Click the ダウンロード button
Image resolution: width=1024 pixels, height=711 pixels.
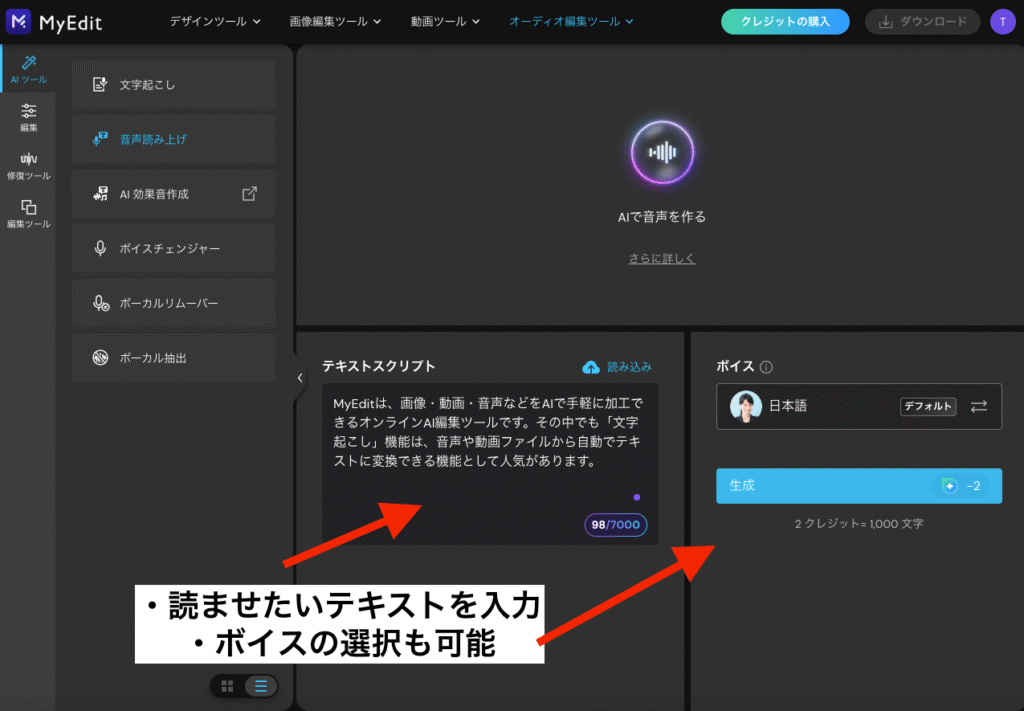[x=922, y=22]
